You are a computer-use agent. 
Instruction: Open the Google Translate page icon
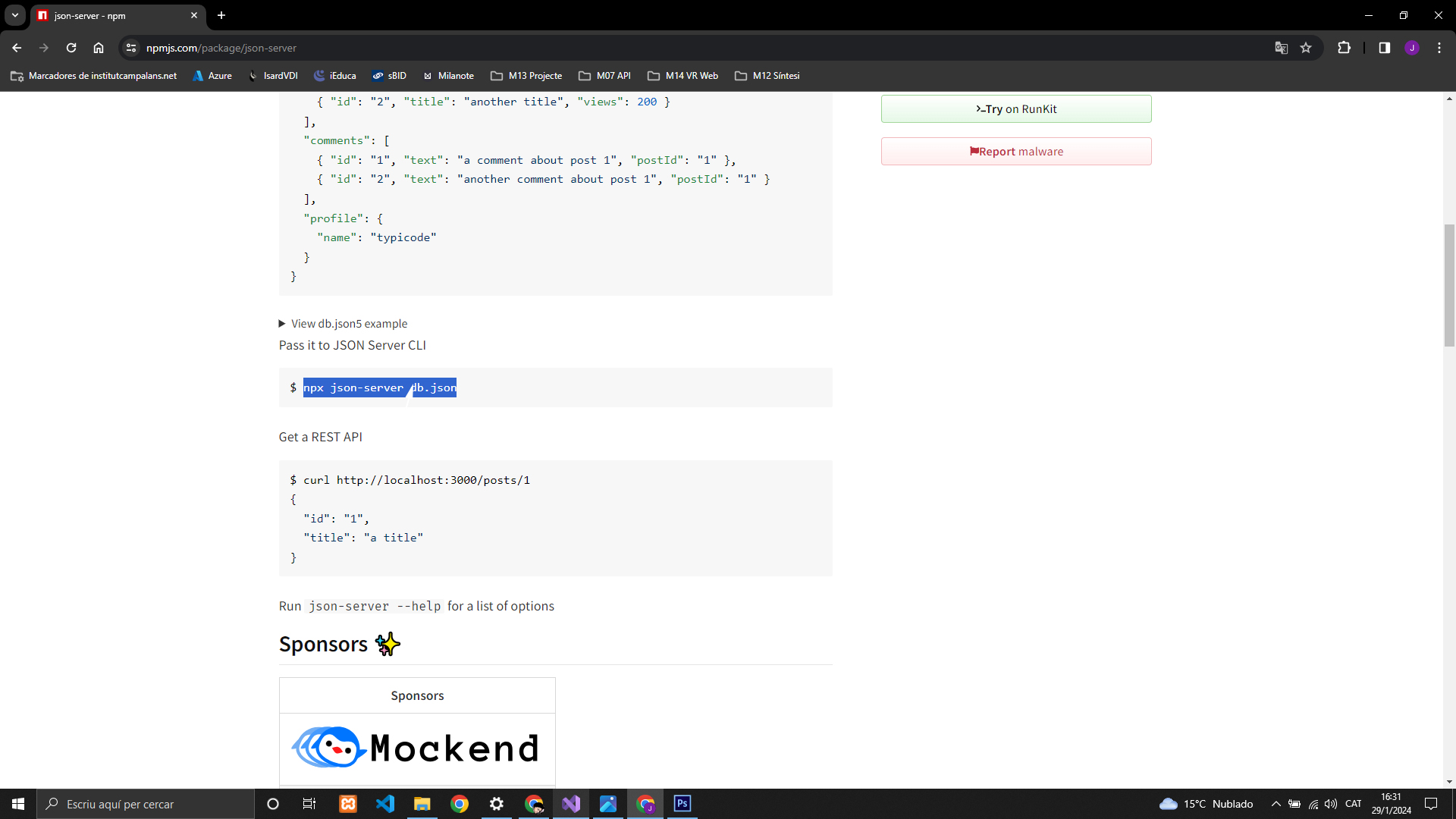pyautogui.click(x=1282, y=48)
